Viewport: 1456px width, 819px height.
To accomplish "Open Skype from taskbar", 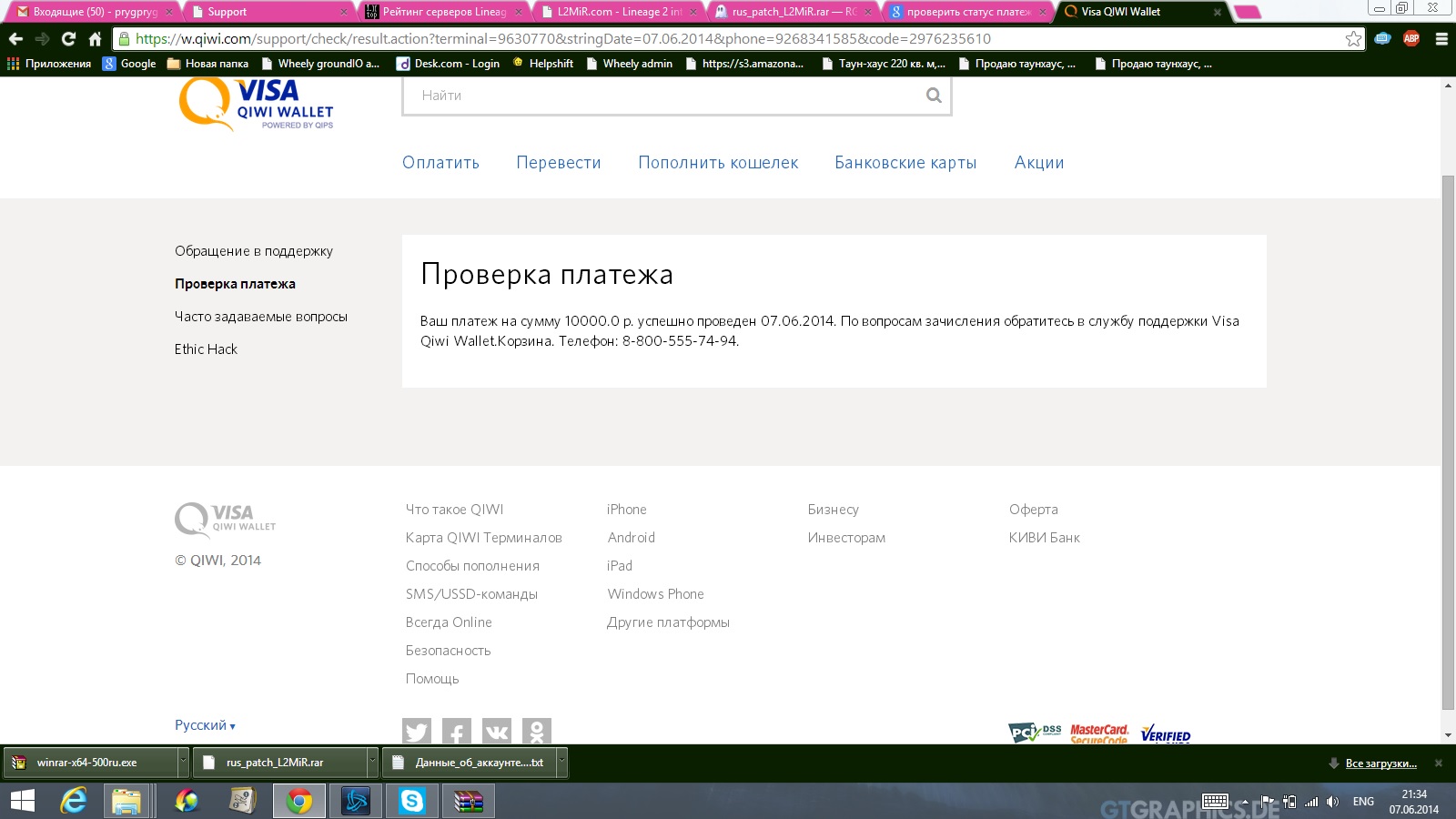I will click(412, 801).
